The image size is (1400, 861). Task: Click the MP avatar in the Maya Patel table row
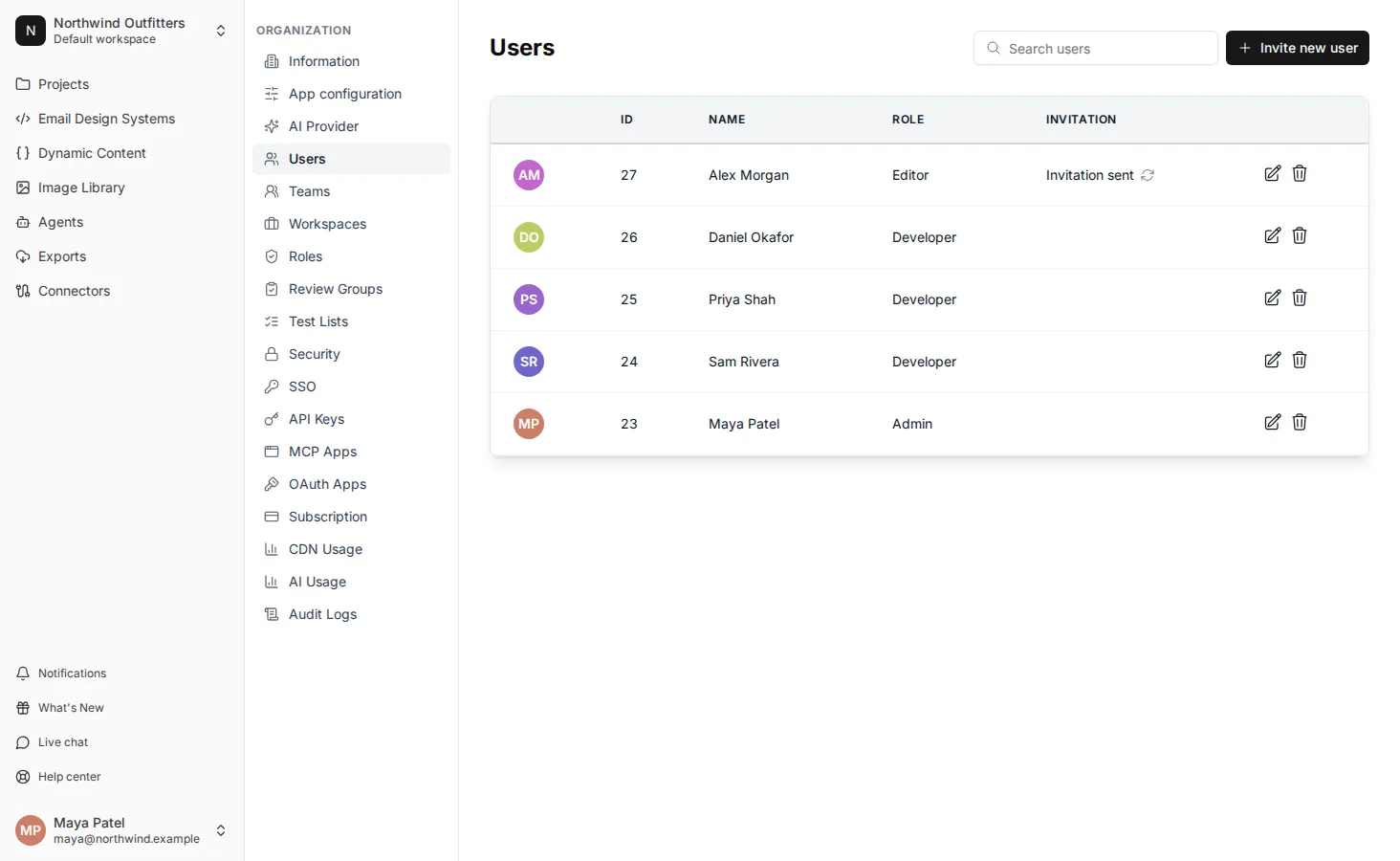[529, 424]
